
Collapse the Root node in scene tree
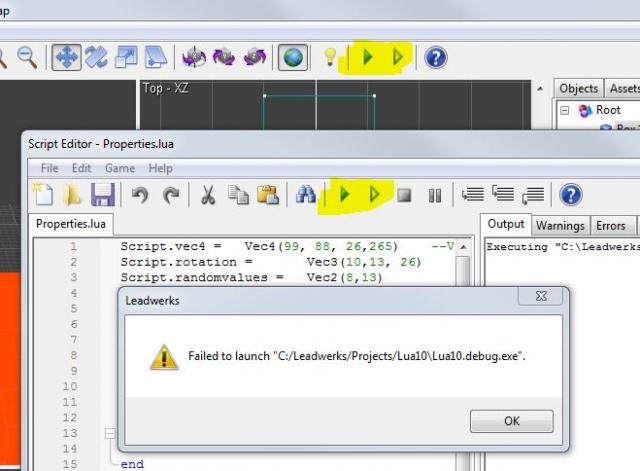564,111
